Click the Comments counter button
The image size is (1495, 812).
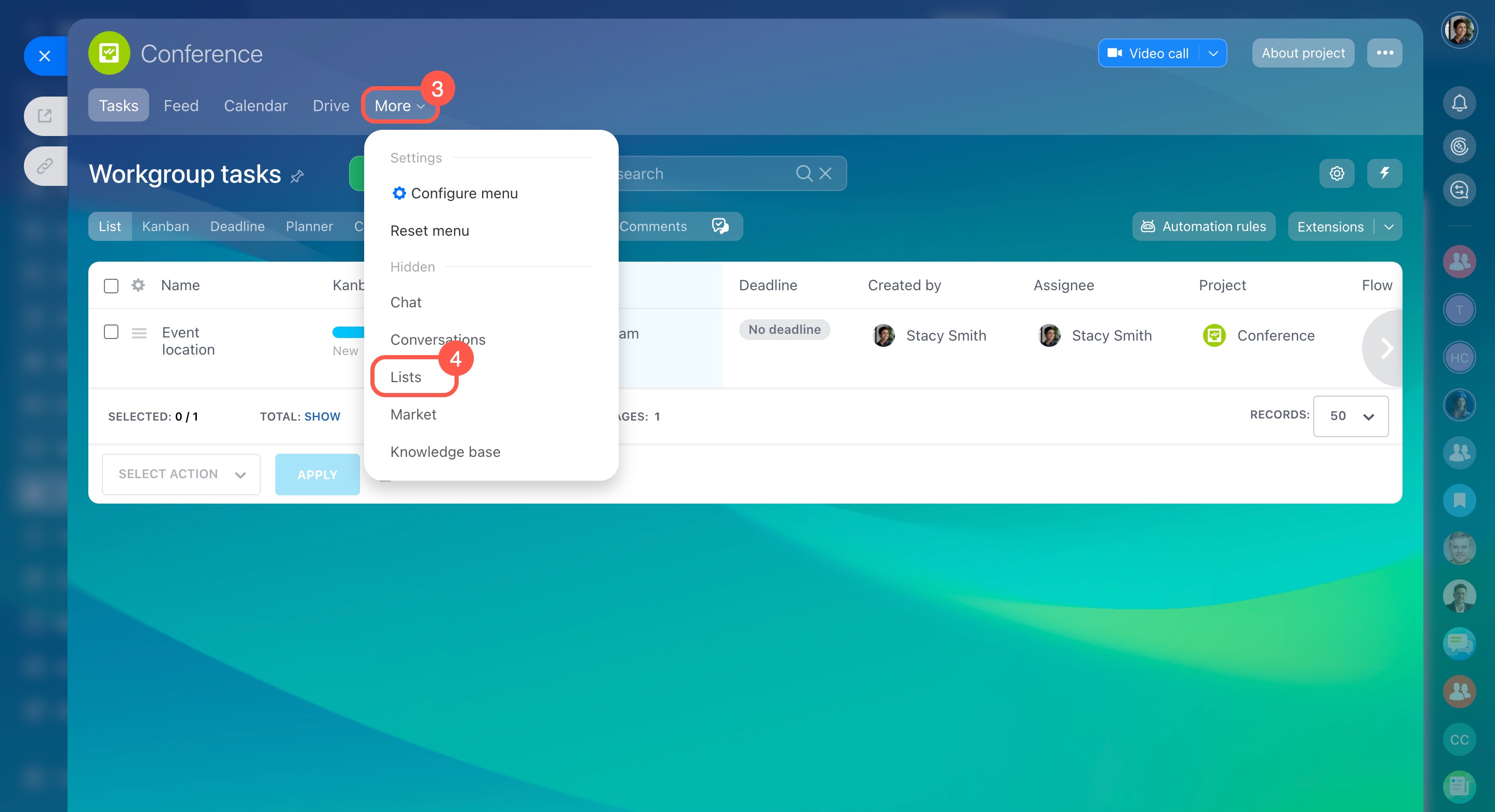pos(653,227)
